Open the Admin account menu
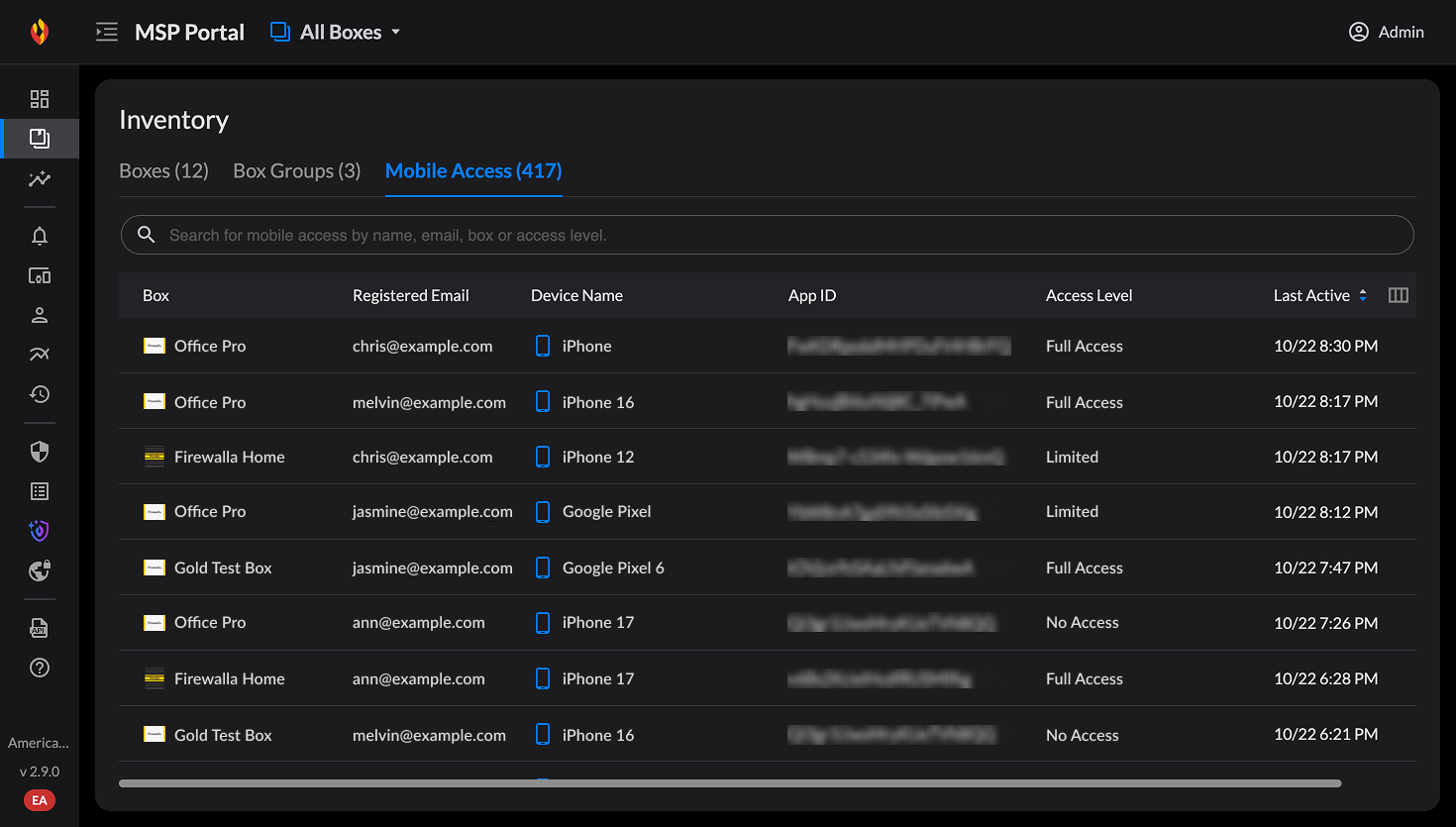Screen dimensions: 1456x827 click(x=1386, y=32)
